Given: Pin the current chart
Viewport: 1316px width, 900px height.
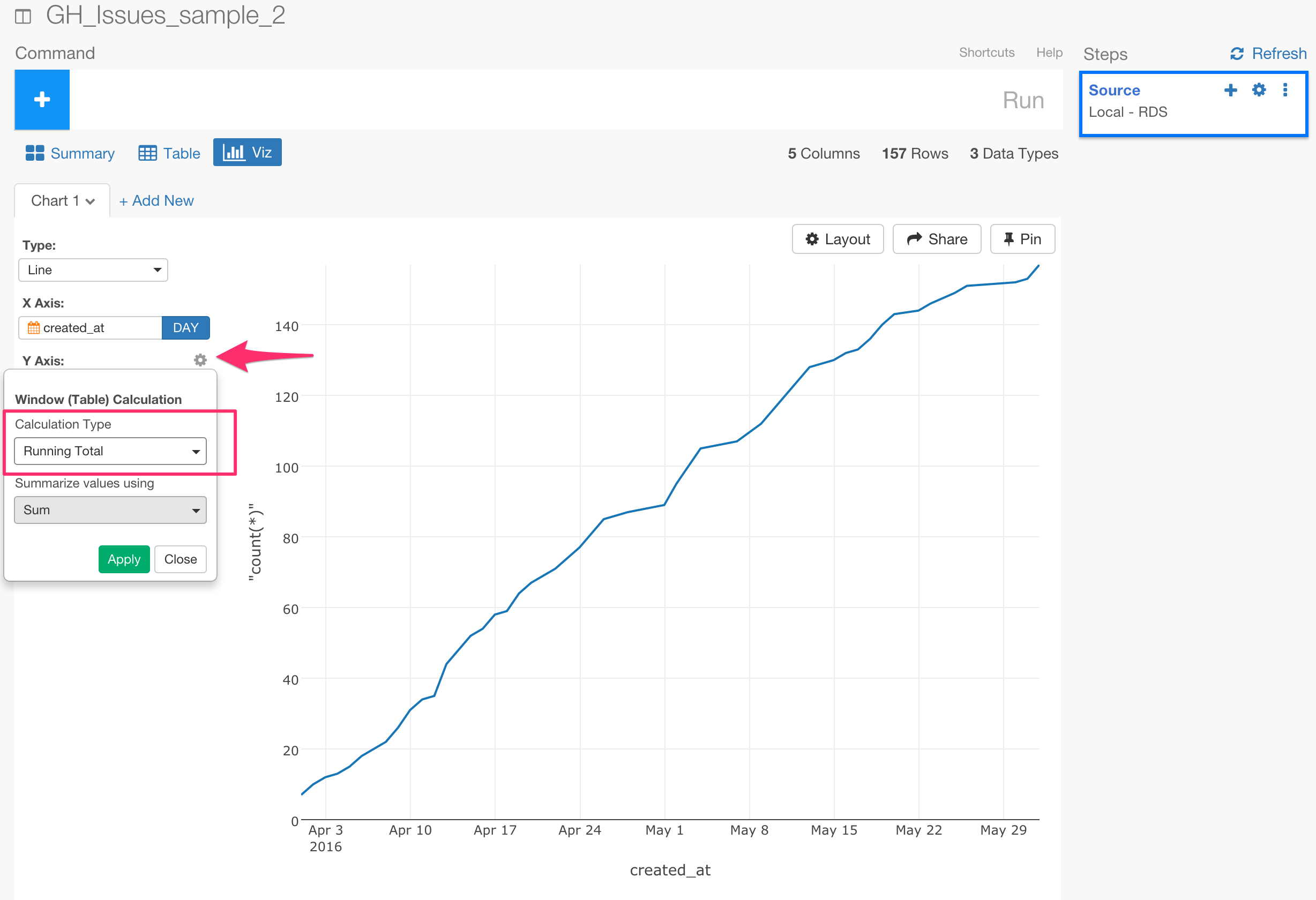Looking at the screenshot, I should point(1022,239).
